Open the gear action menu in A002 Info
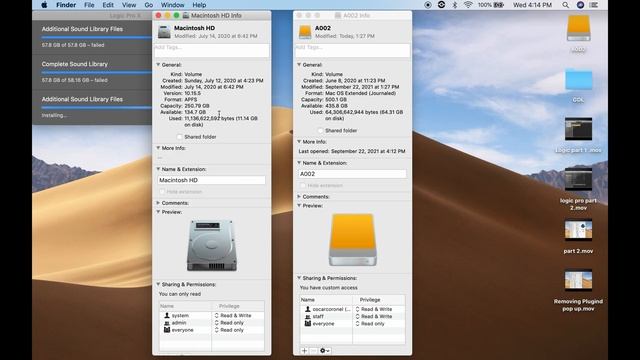640x360 pixels. pyautogui.click(x=324, y=351)
